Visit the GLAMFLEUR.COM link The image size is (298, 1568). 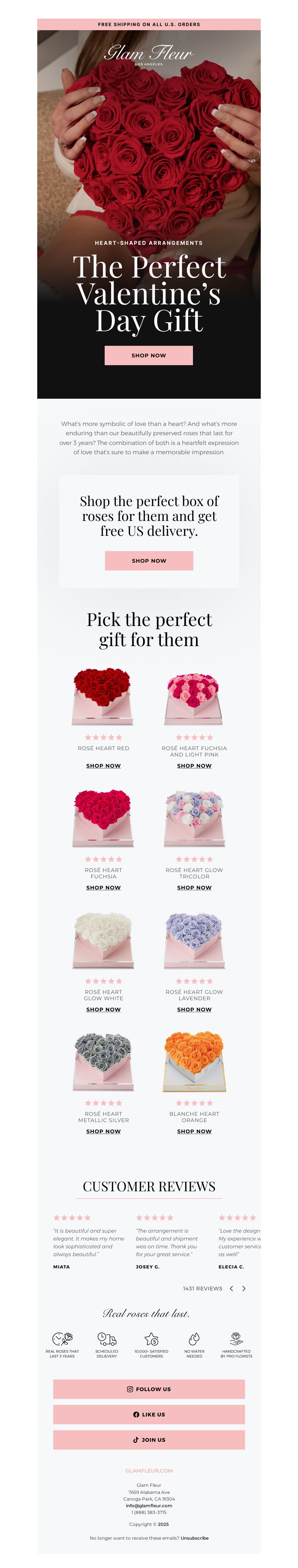click(x=149, y=1470)
